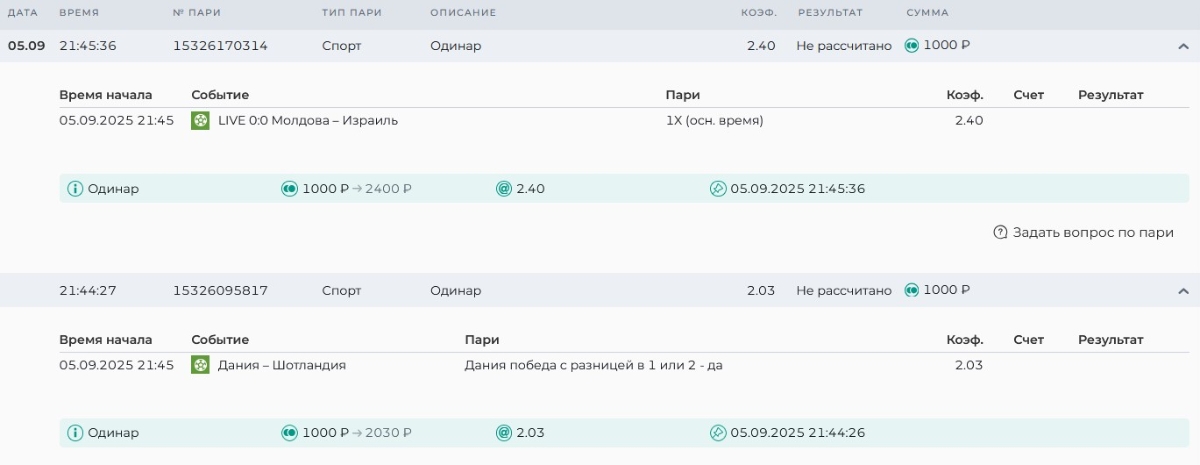
Task: Click the timestamp icon beside 05.09.2025 21:45:36
Action: (x=718, y=189)
